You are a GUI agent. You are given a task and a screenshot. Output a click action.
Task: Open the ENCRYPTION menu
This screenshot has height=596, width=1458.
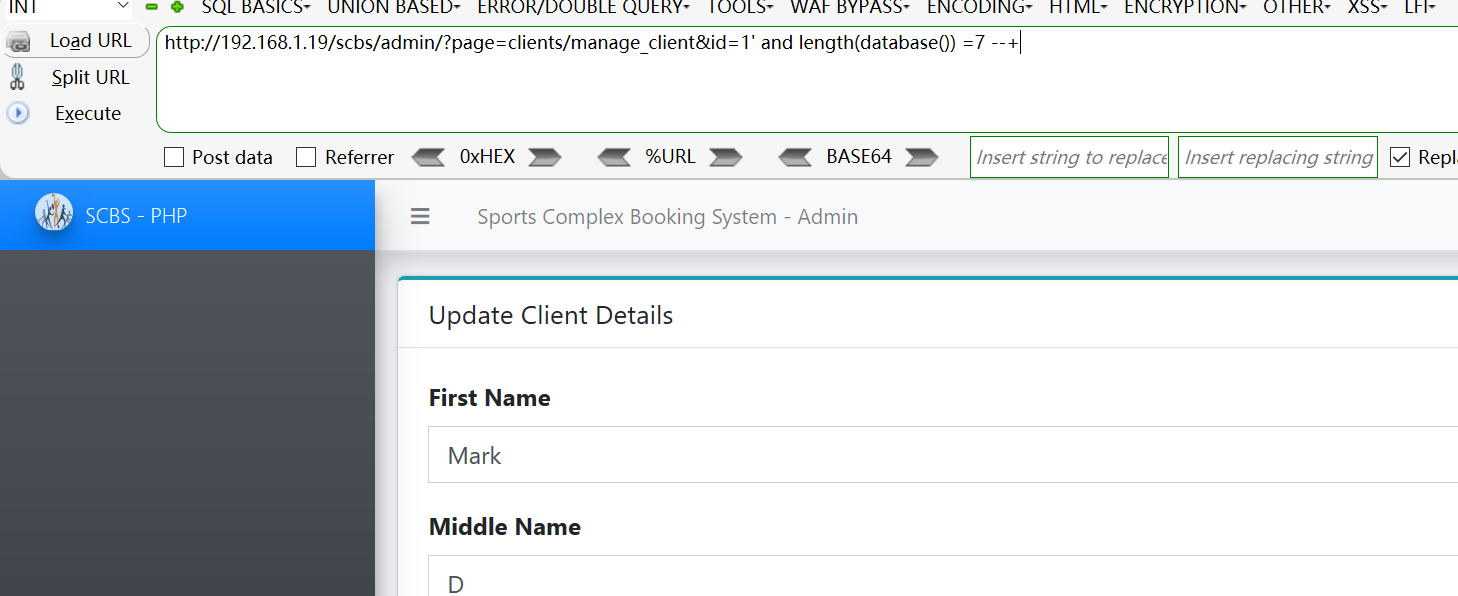(x=1185, y=7)
